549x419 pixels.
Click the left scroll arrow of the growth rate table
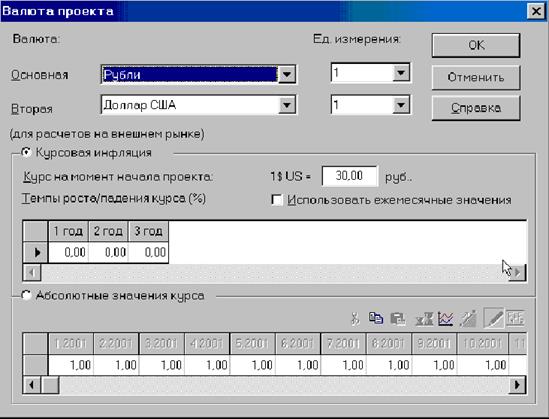click(x=32, y=272)
